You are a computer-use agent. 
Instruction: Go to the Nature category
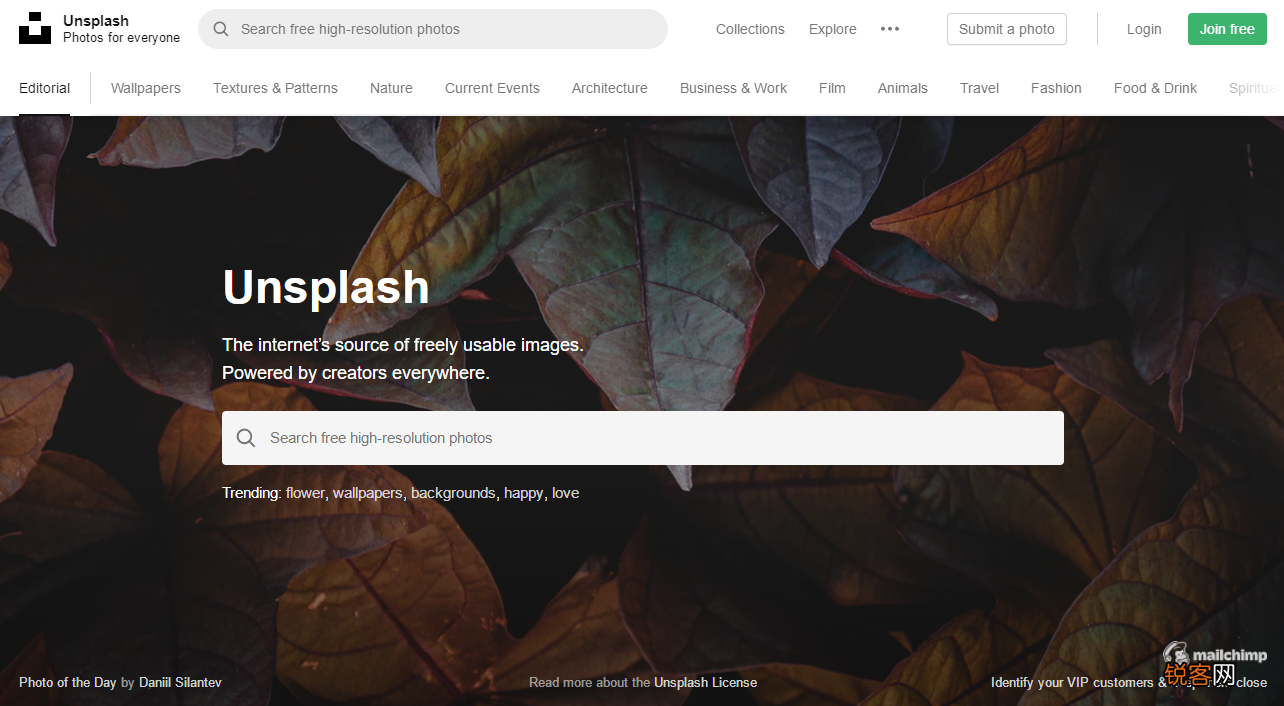click(x=391, y=88)
